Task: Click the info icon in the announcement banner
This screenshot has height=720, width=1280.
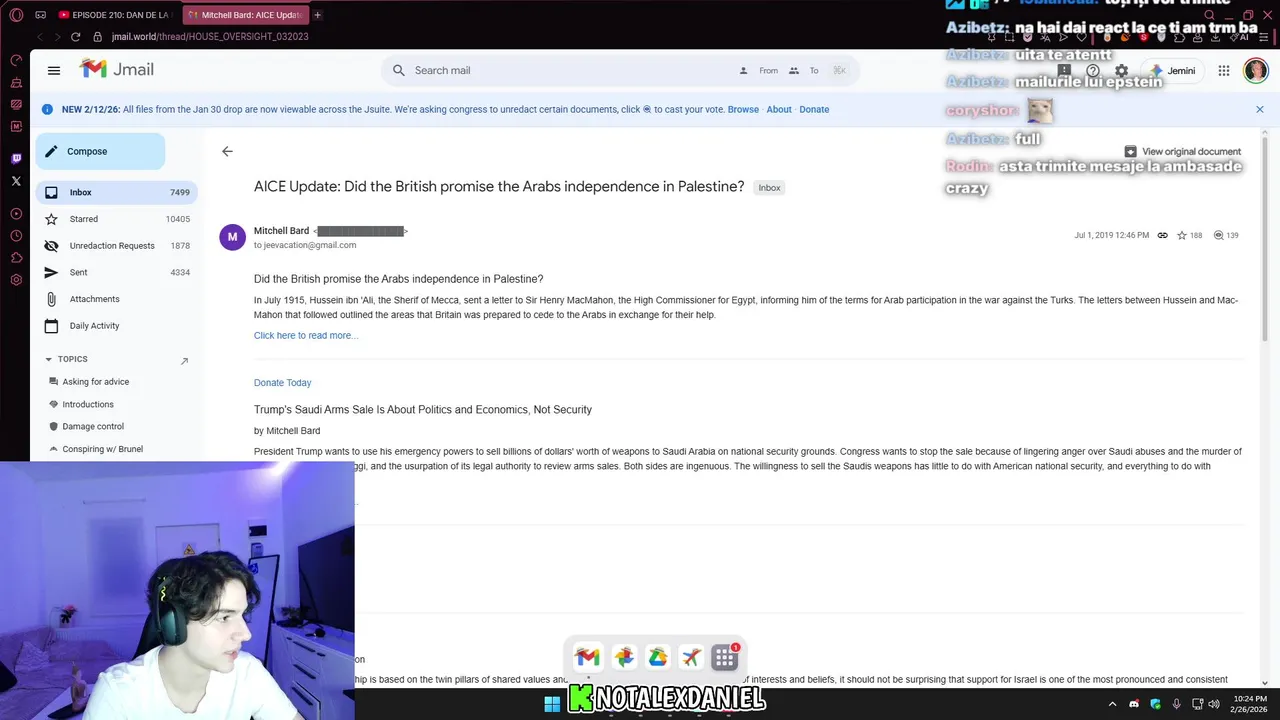Action: tap(47, 109)
